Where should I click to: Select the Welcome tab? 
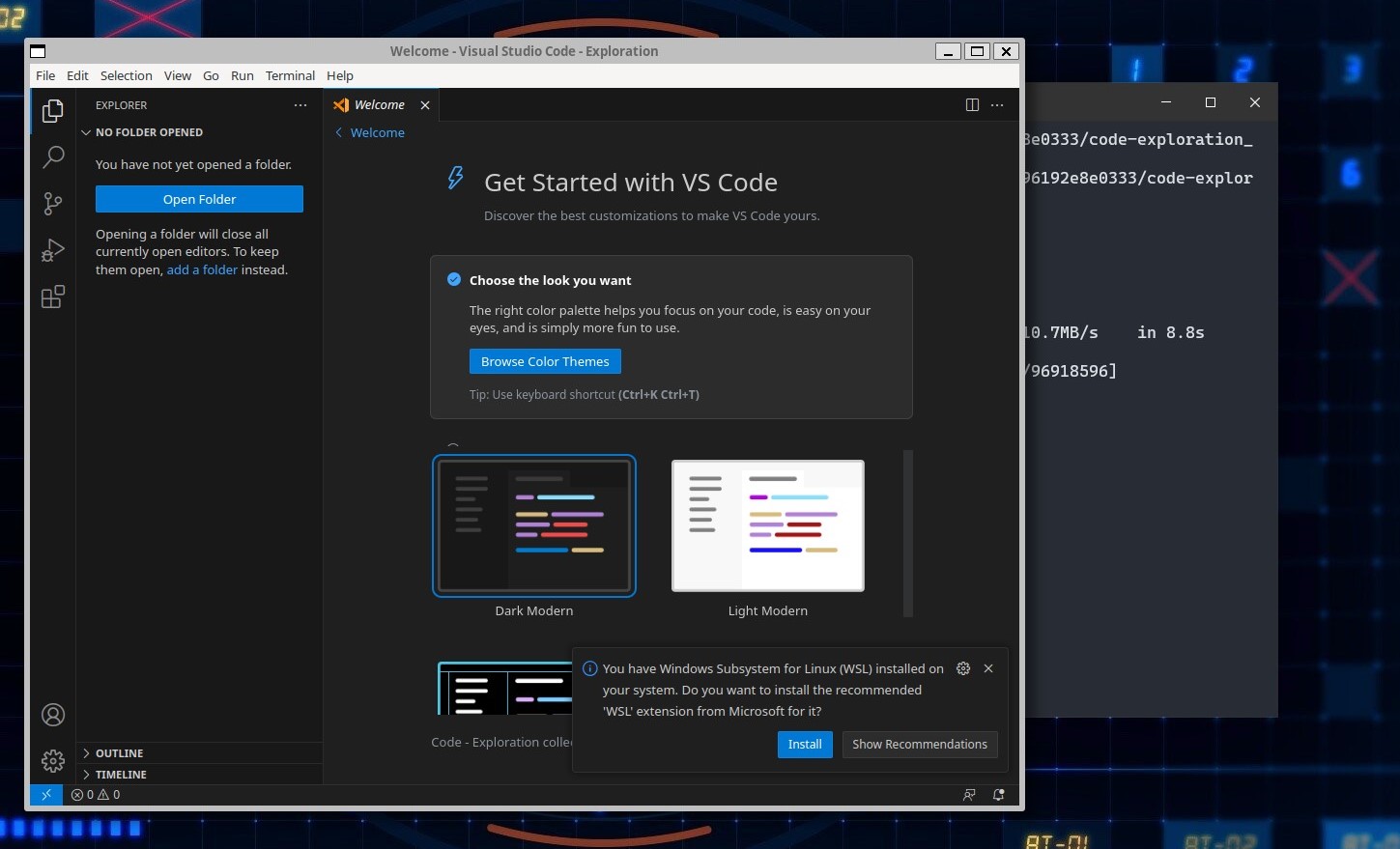pos(378,104)
